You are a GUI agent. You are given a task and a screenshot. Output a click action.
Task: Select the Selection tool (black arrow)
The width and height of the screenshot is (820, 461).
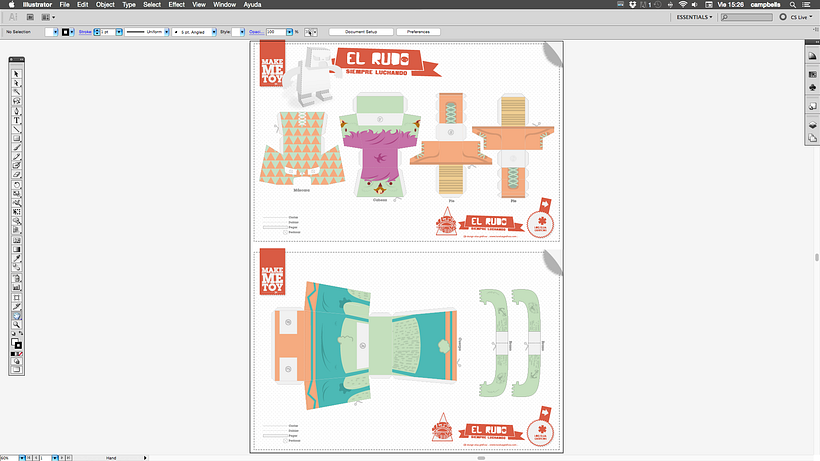pyautogui.click(x=16, y=74)
